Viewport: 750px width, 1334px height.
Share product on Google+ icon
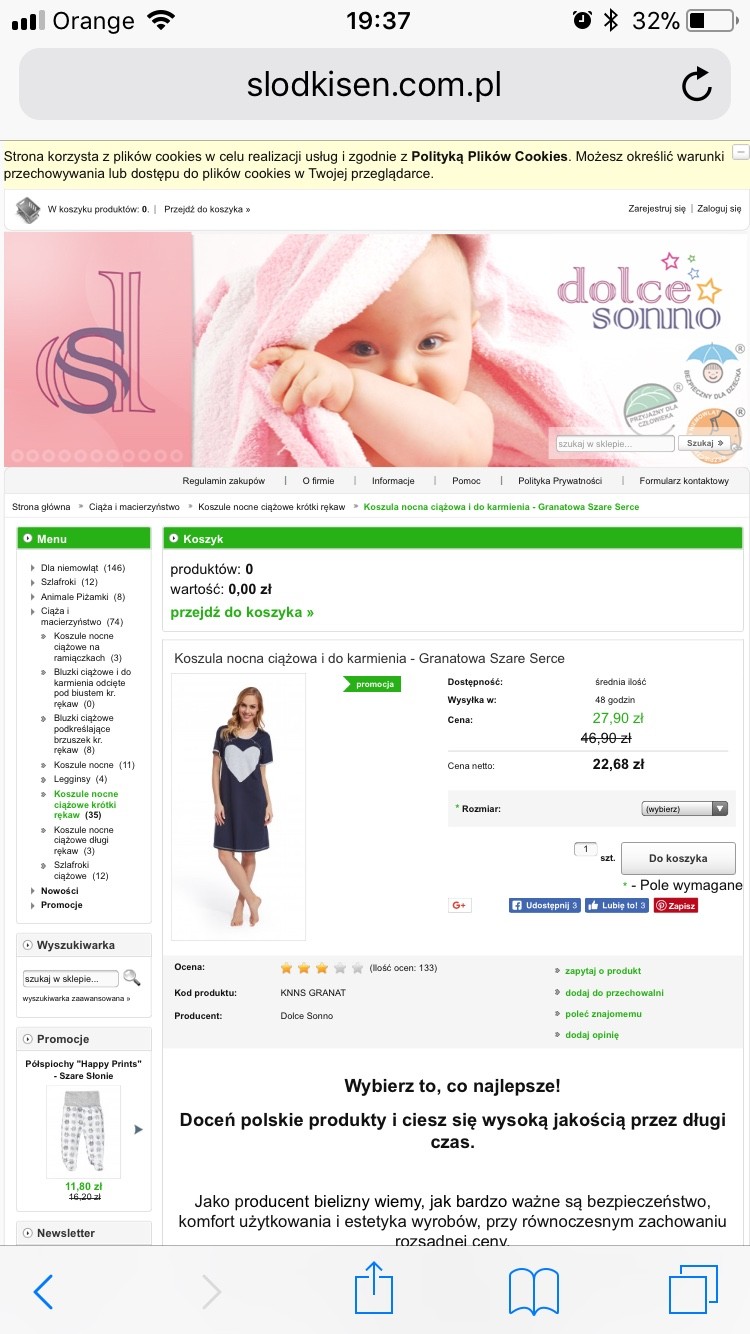pyautogui.click(x=460, y=905)
